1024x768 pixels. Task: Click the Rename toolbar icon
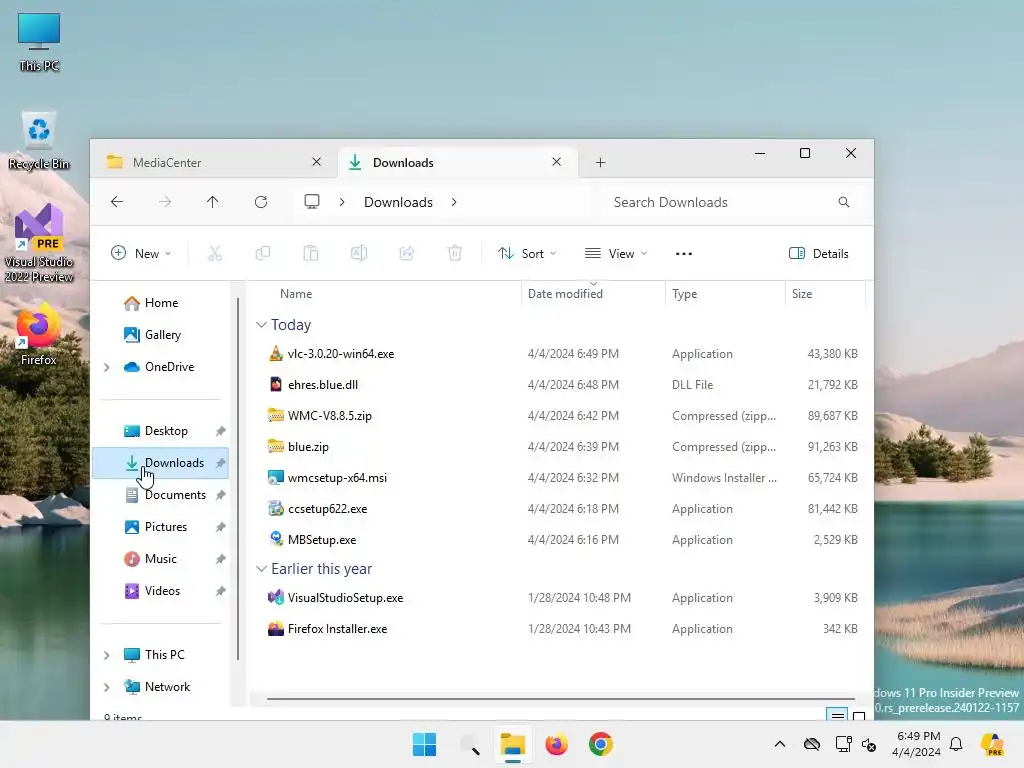tap(359, 253)
